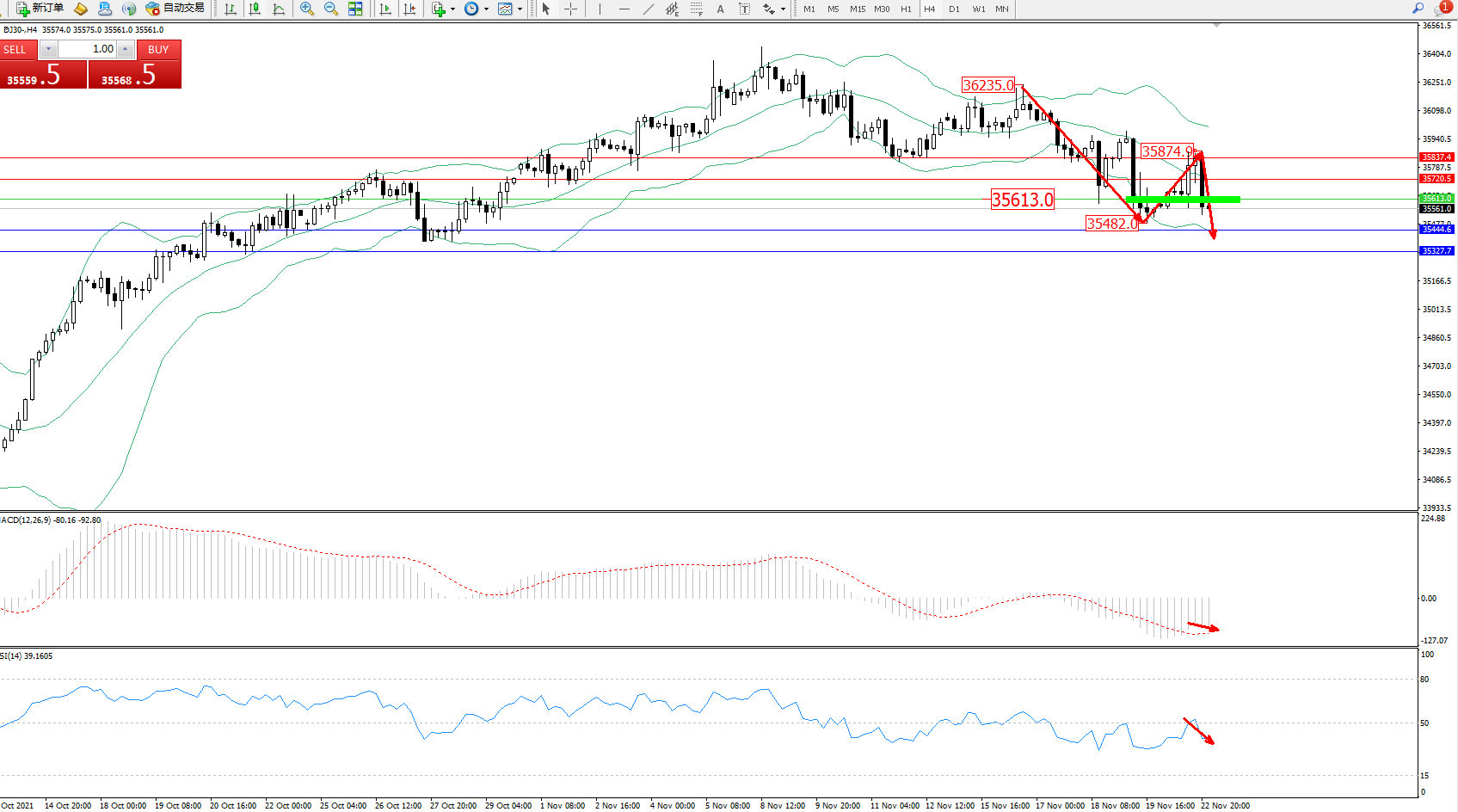Switch chart to line chart display
Screen dimensions: 1458x812
coord(279,9)
